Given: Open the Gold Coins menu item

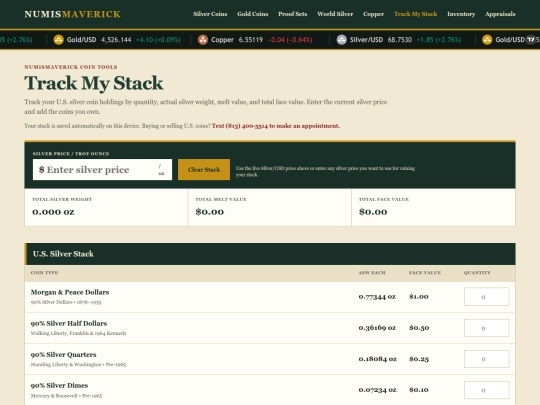Looking at the screenshot, I should coord(252,14).
